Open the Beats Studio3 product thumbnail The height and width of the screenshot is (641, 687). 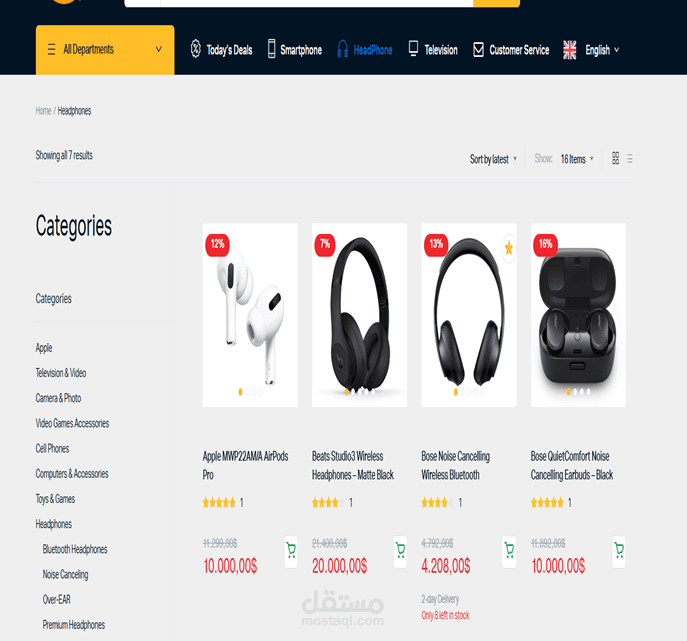359,315
